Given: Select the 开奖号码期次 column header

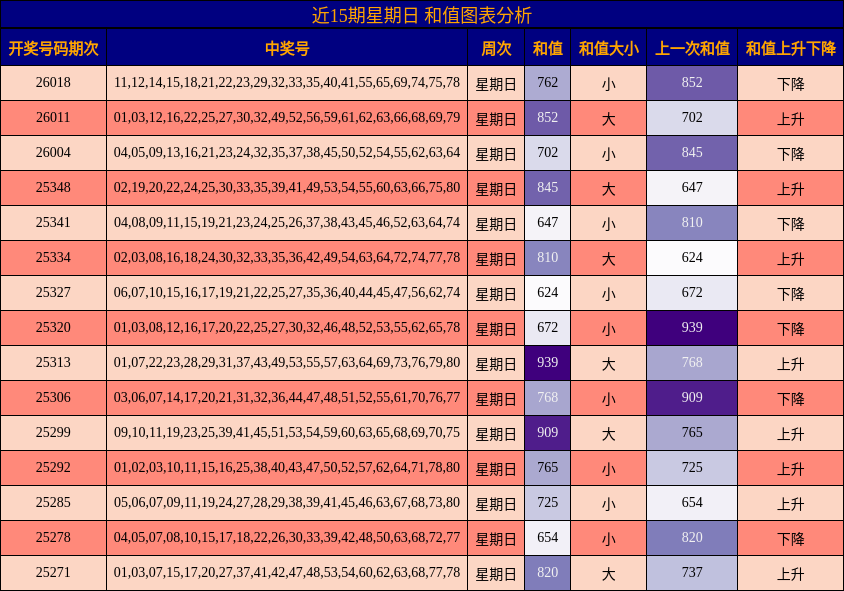Looking at the screenshot, I should tap(55, 48).
